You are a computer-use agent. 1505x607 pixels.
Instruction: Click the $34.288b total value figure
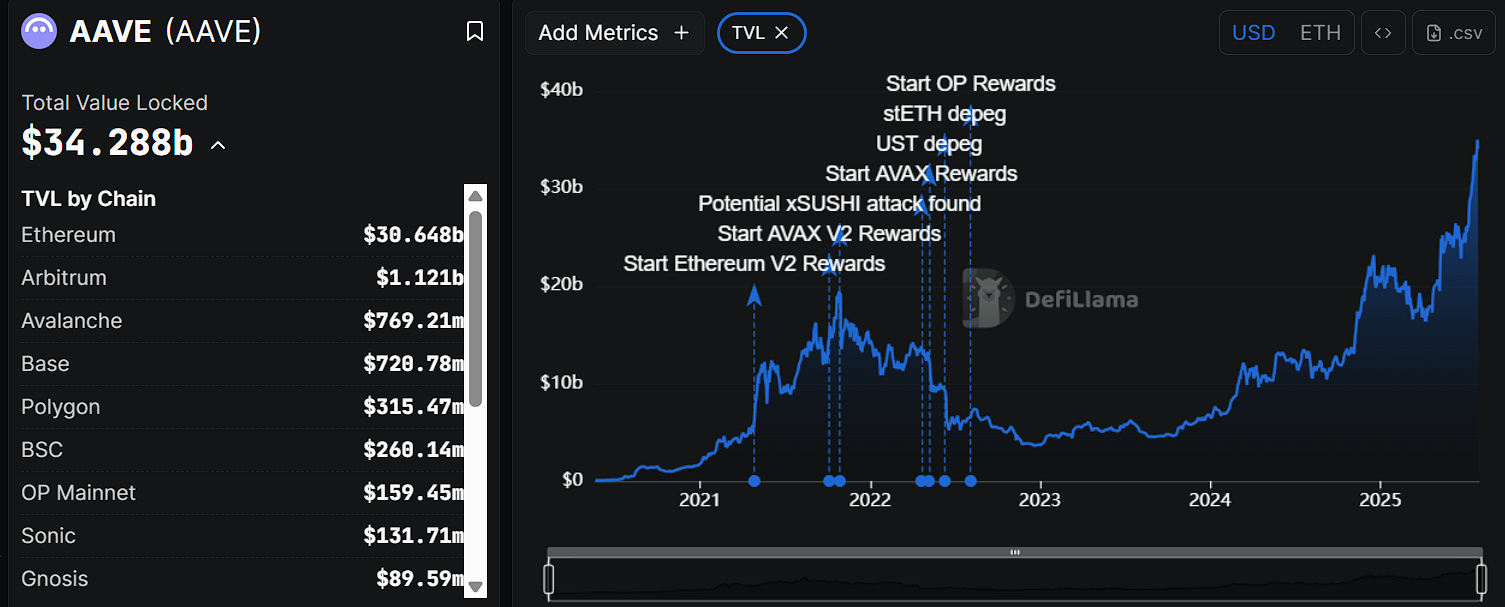click(107, 143)
